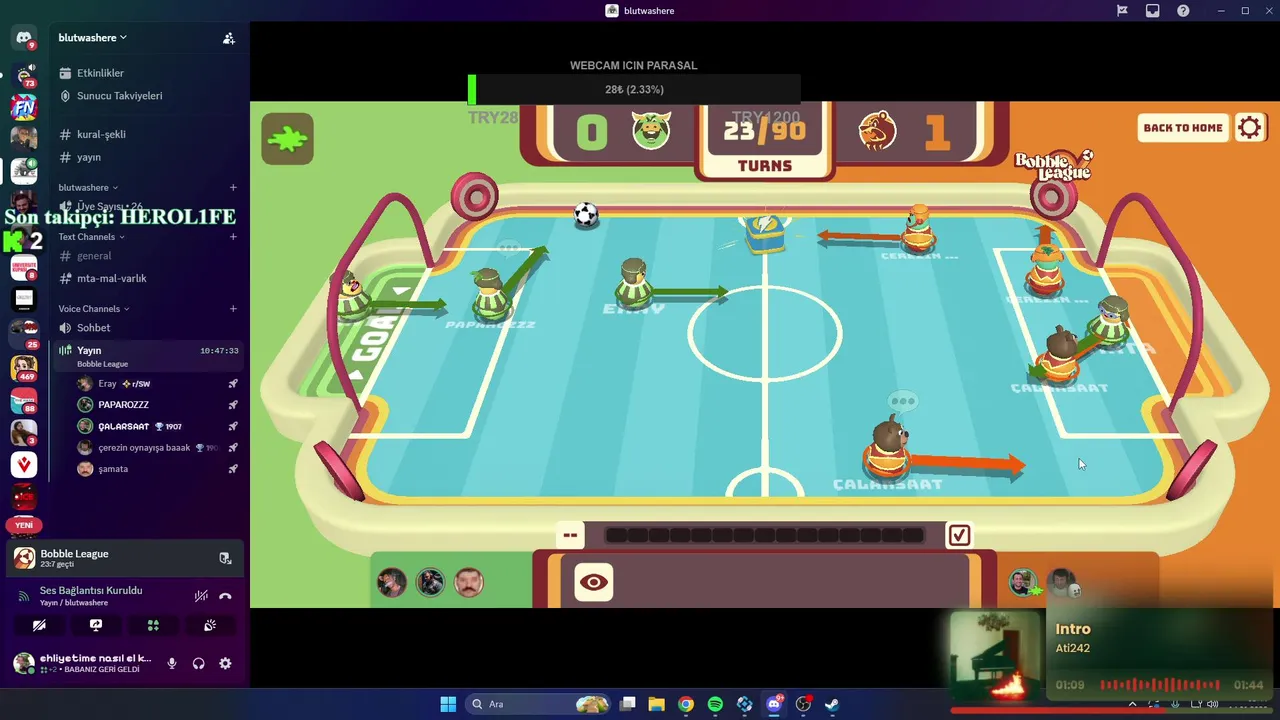Click the webcam donation goal progress bar
Viewport: 1280px width, 720px height.
click(634, 90)
